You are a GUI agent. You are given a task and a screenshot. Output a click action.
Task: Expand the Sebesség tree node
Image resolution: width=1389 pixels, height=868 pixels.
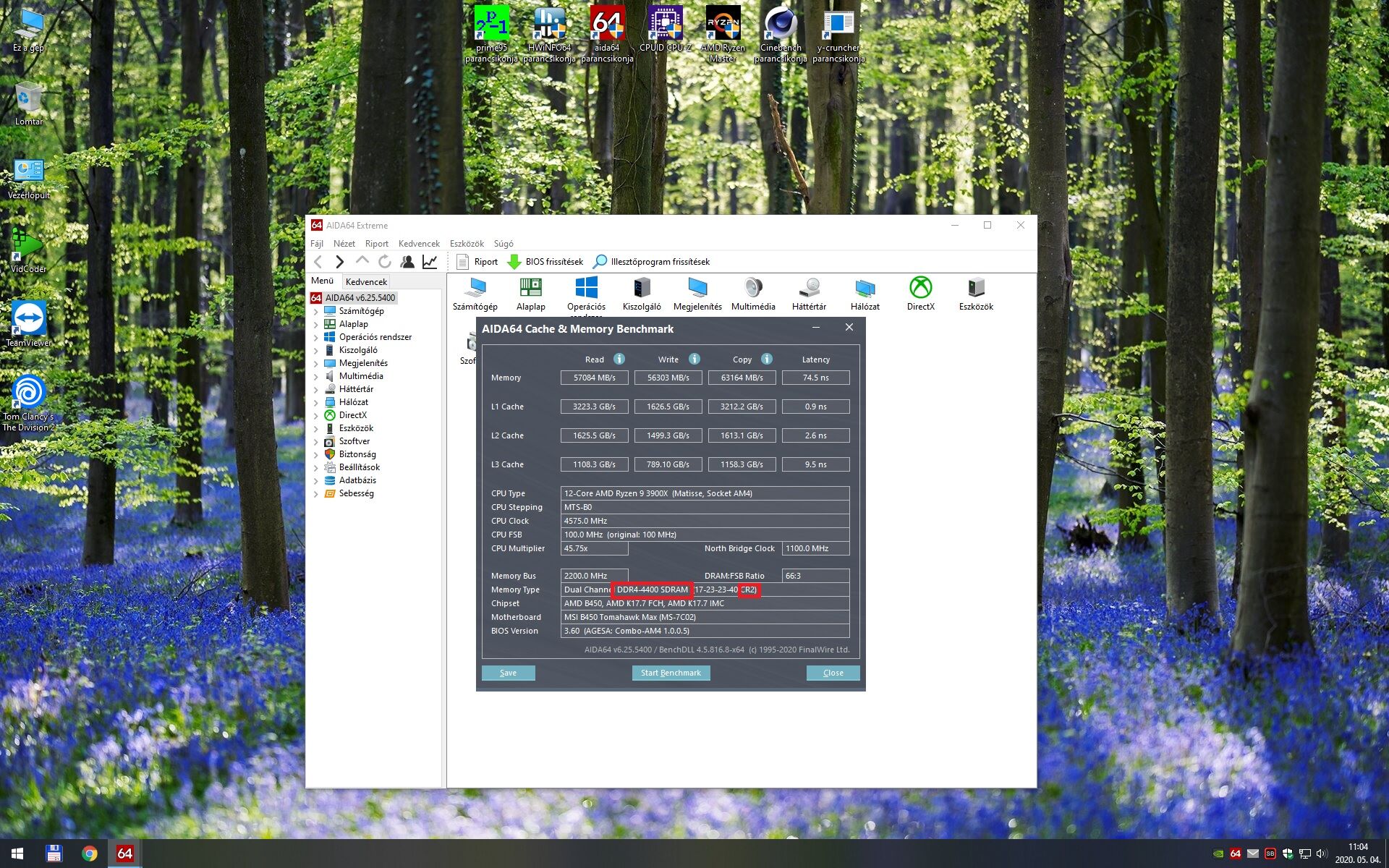pyautogui.click(x=316, y=494)
